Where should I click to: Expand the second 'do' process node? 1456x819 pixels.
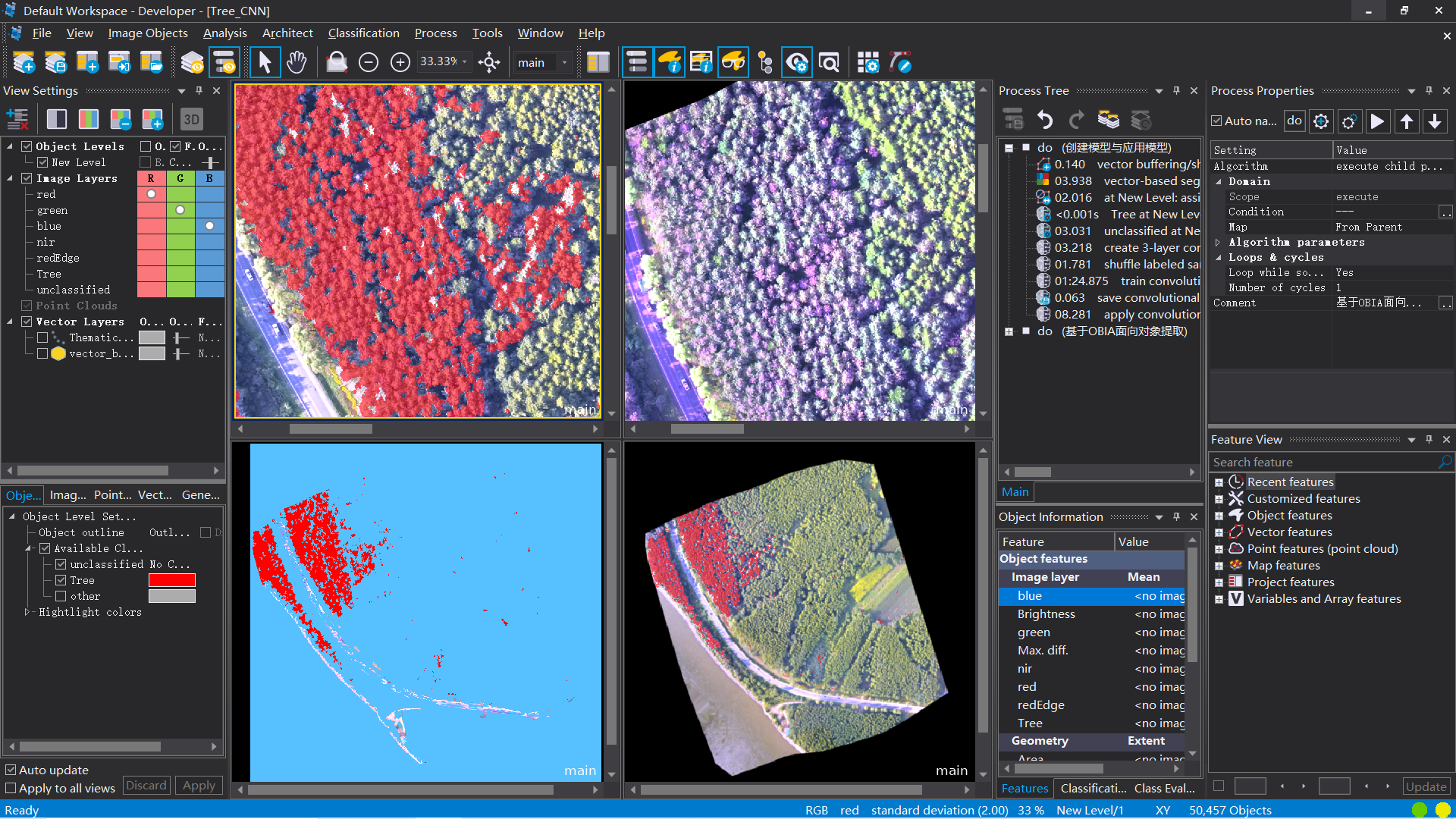[x=1009, y=331]
